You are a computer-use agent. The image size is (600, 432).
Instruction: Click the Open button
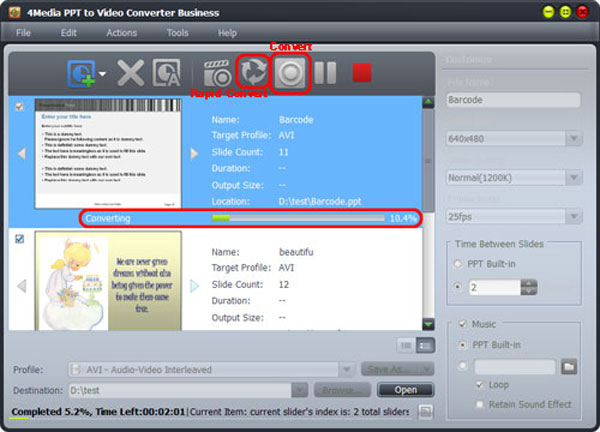[x=406, y=390]
